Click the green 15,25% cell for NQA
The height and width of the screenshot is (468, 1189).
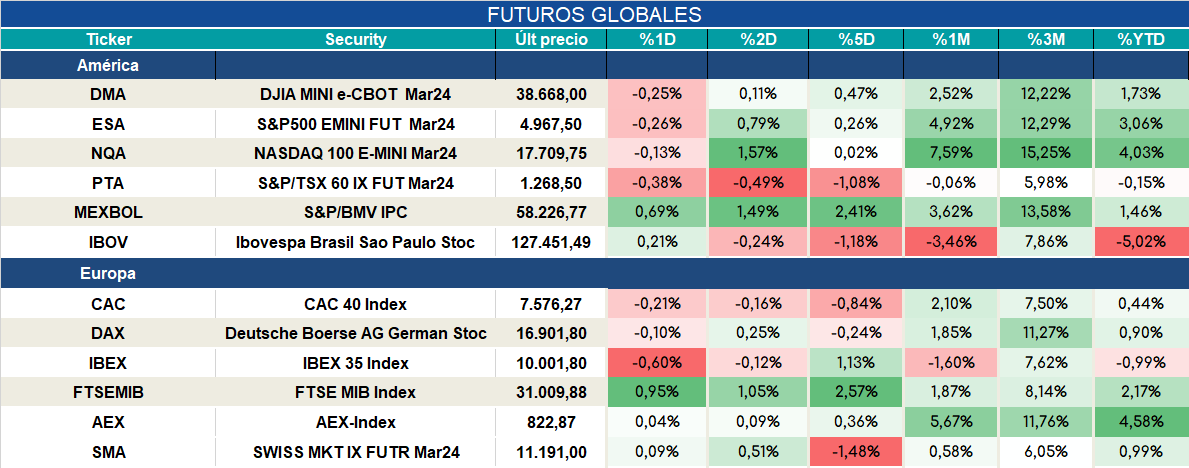point(1046,153)
